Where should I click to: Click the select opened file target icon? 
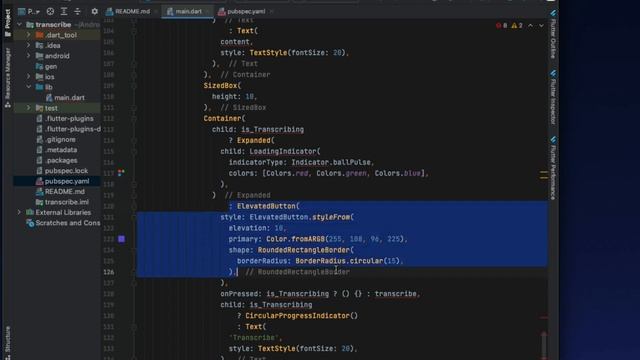(50, 11)
